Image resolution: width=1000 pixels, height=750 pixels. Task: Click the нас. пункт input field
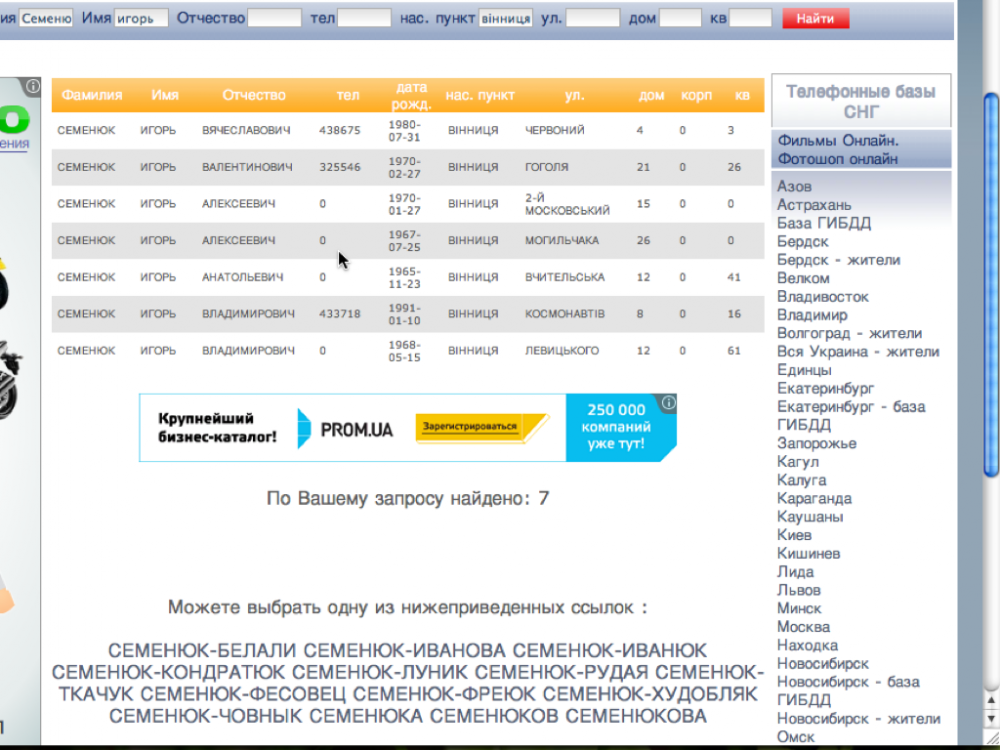[x=506, y=18]
